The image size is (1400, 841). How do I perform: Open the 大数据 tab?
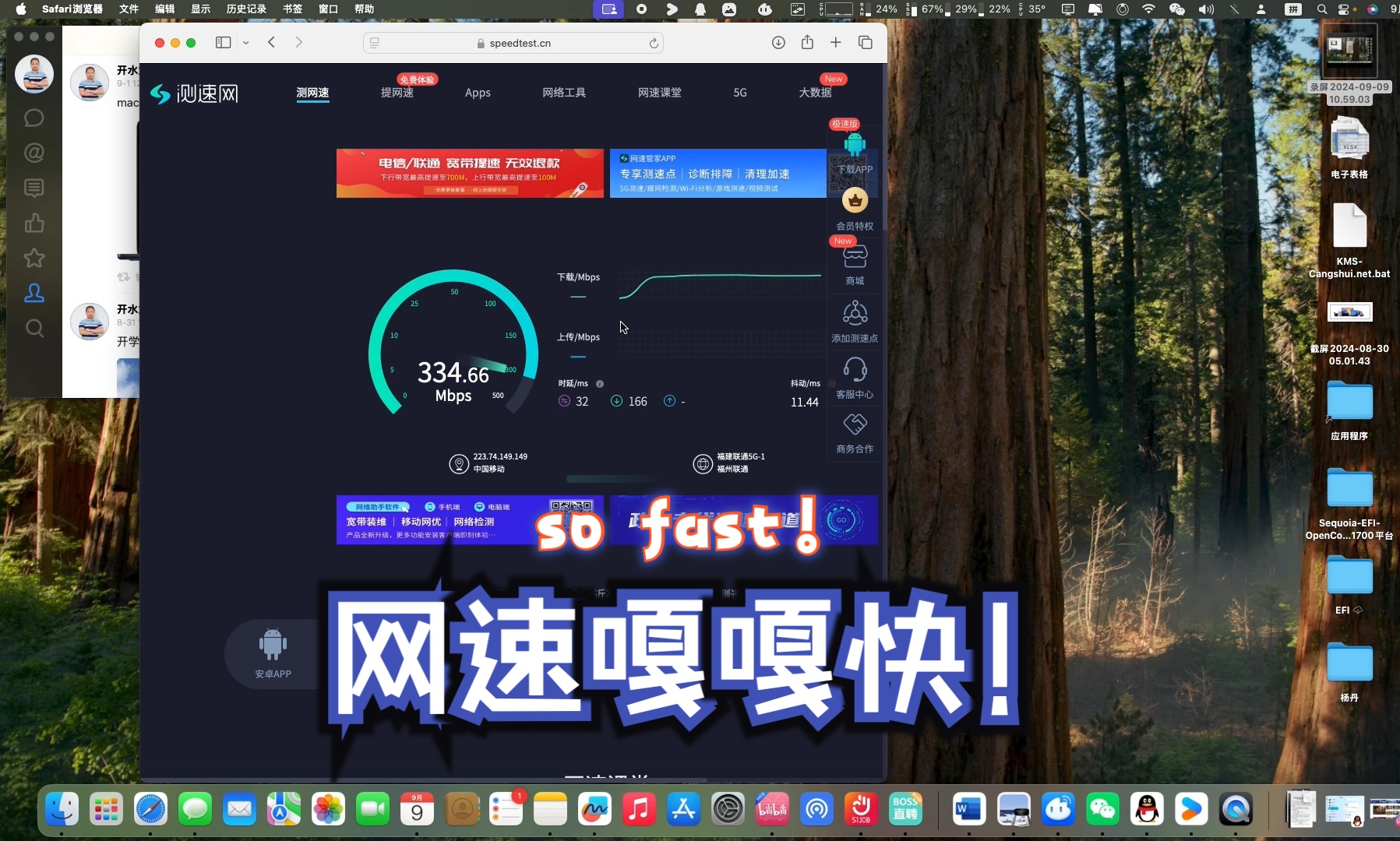[x=815, y=93]
